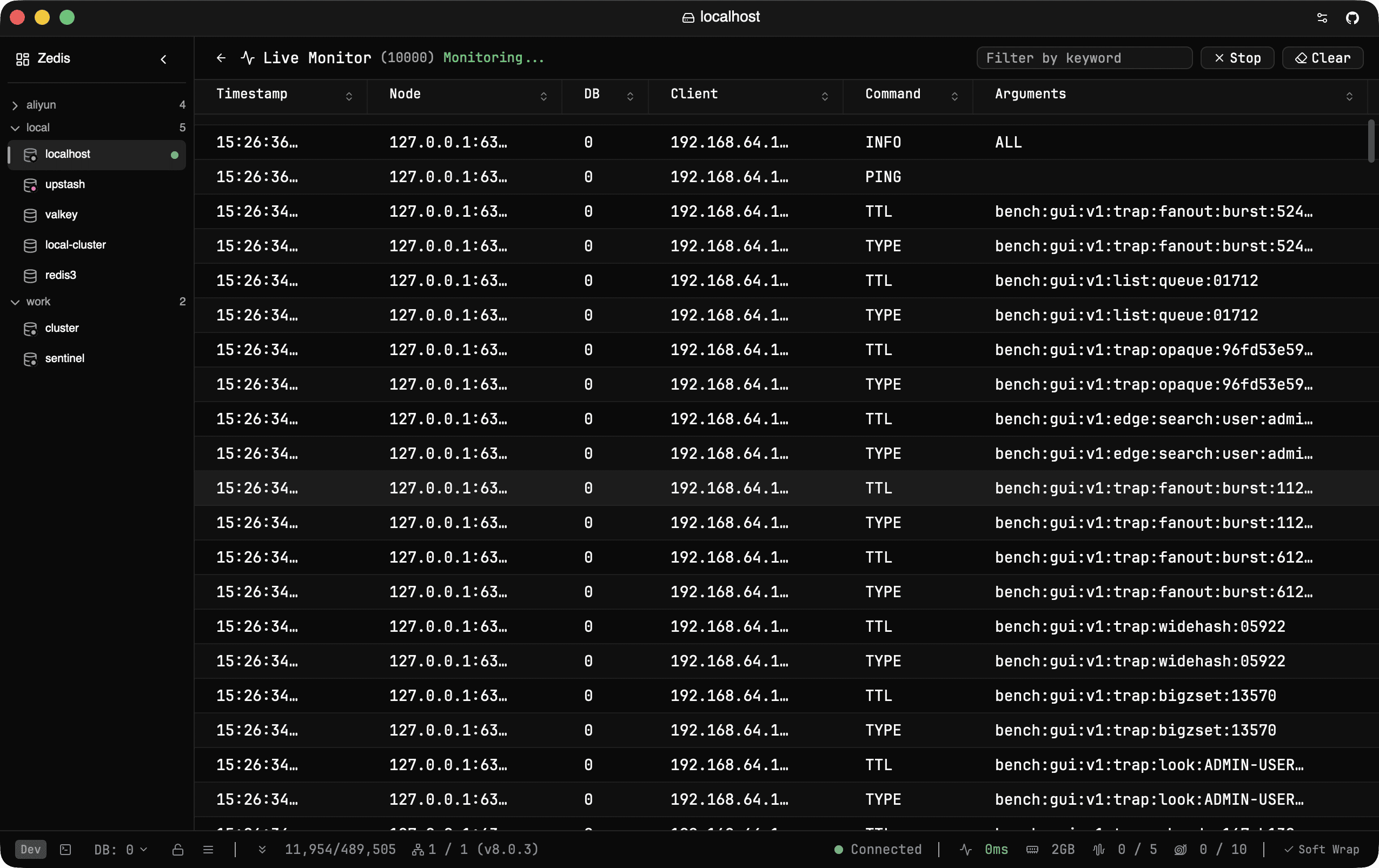Click the Live Monitor pulse icon
Viewport: 1379px width, 868px height.
point(247,58)
